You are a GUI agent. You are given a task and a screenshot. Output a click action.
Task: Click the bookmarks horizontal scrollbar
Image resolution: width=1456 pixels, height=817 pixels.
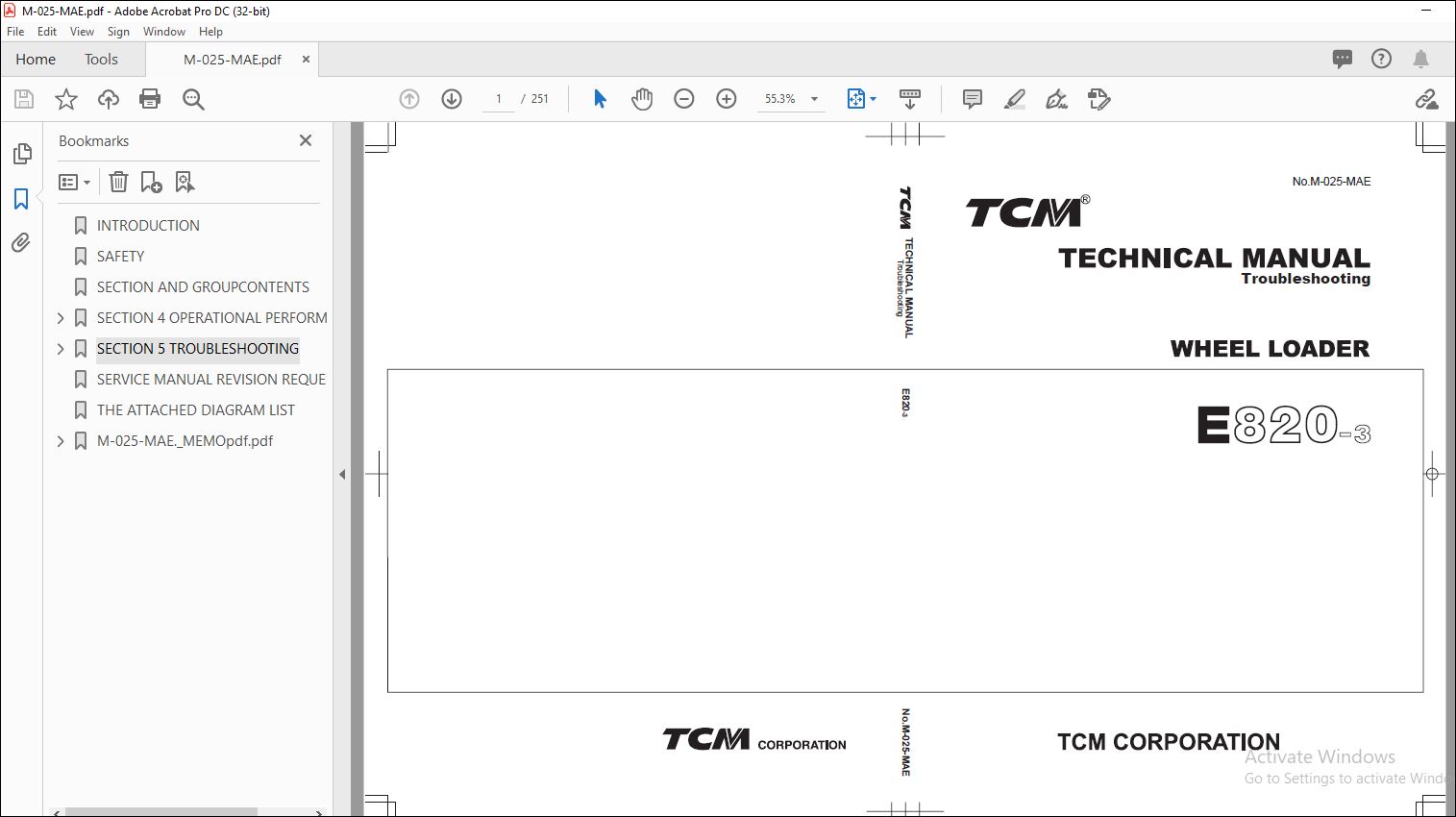click(x=160, y=812)
